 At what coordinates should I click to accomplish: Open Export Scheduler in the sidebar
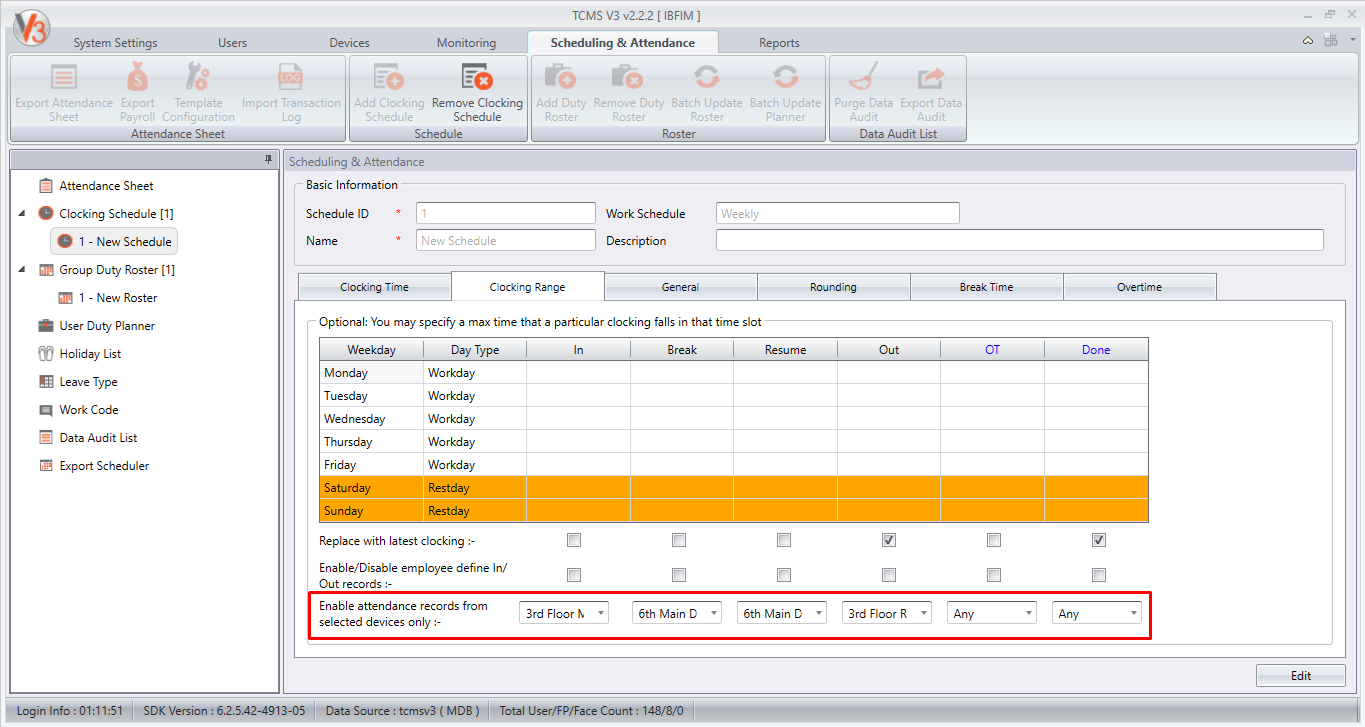pyautogui.click(x=104, y=466)
